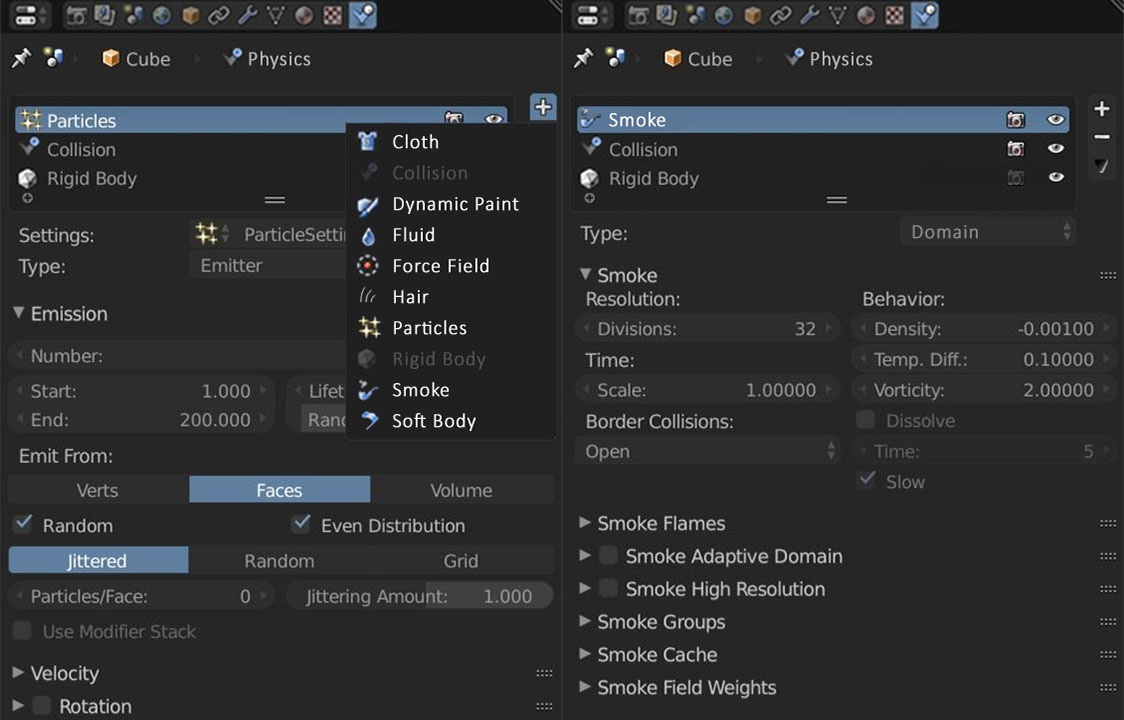Select the active Physics tab in right panel header
The width and height of the screenshot is (1124, 720).
925,15
